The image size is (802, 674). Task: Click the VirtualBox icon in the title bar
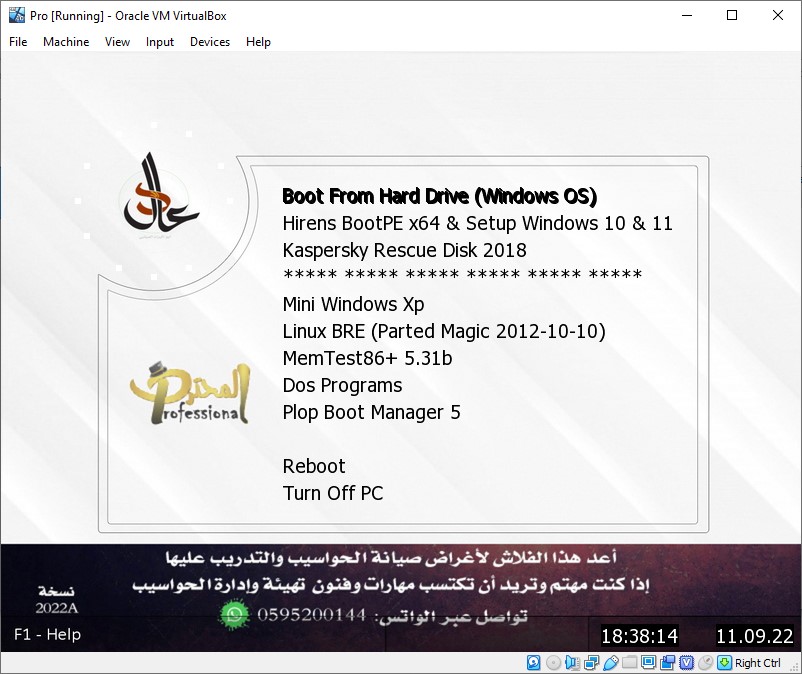point(17,15)
